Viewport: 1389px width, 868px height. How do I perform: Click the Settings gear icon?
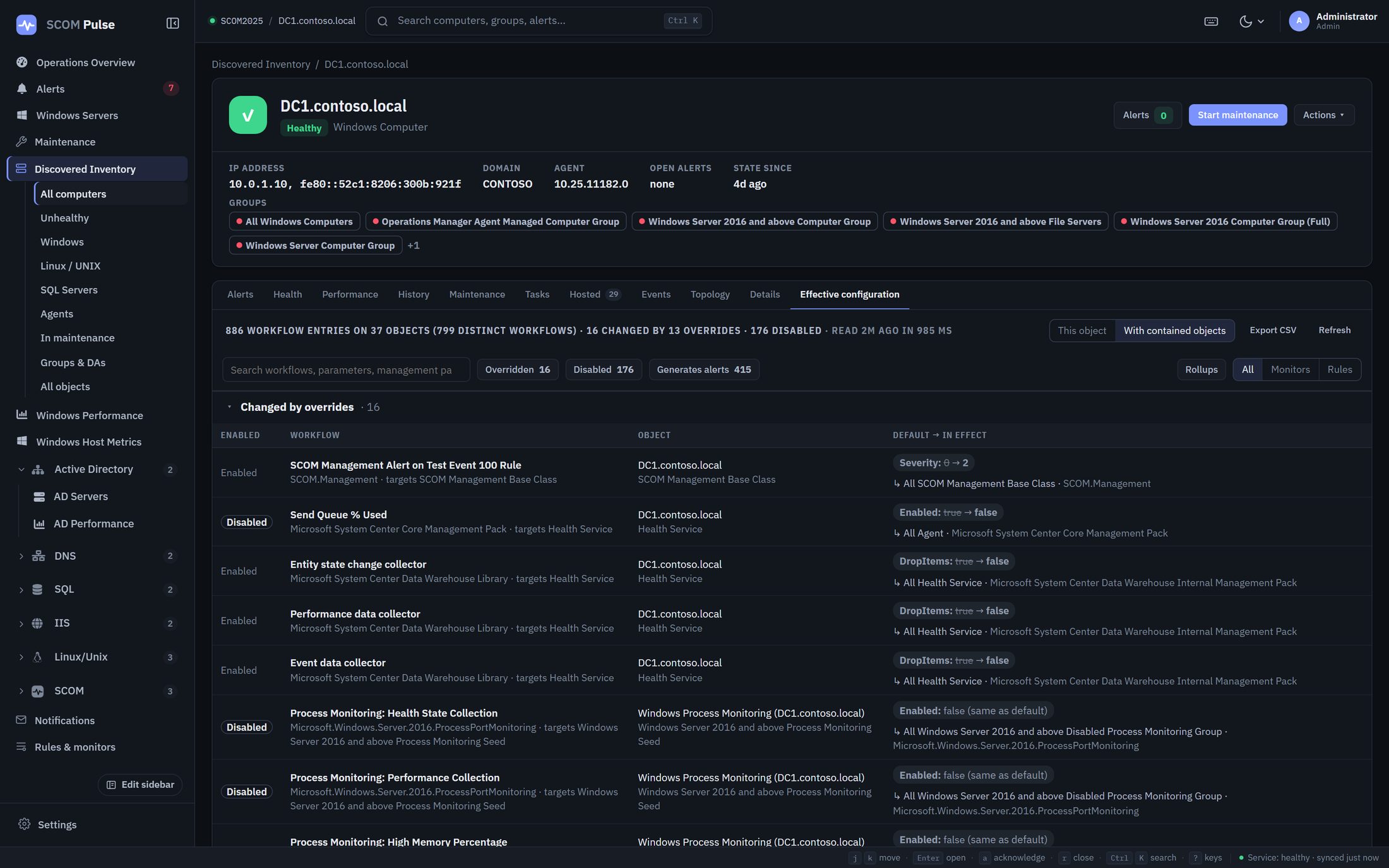click(x=25, y=824)
